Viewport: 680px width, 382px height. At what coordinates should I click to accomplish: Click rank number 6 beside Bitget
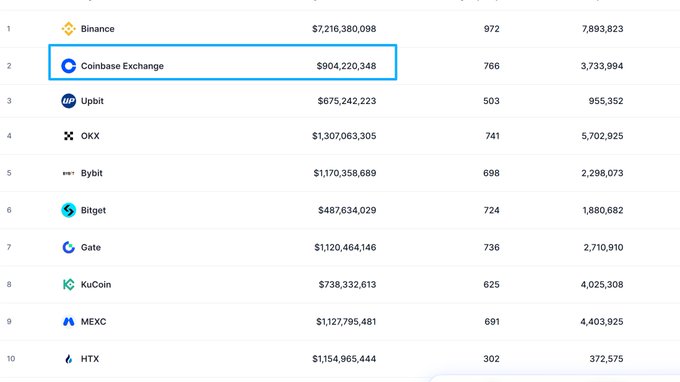tap(9, 210)
